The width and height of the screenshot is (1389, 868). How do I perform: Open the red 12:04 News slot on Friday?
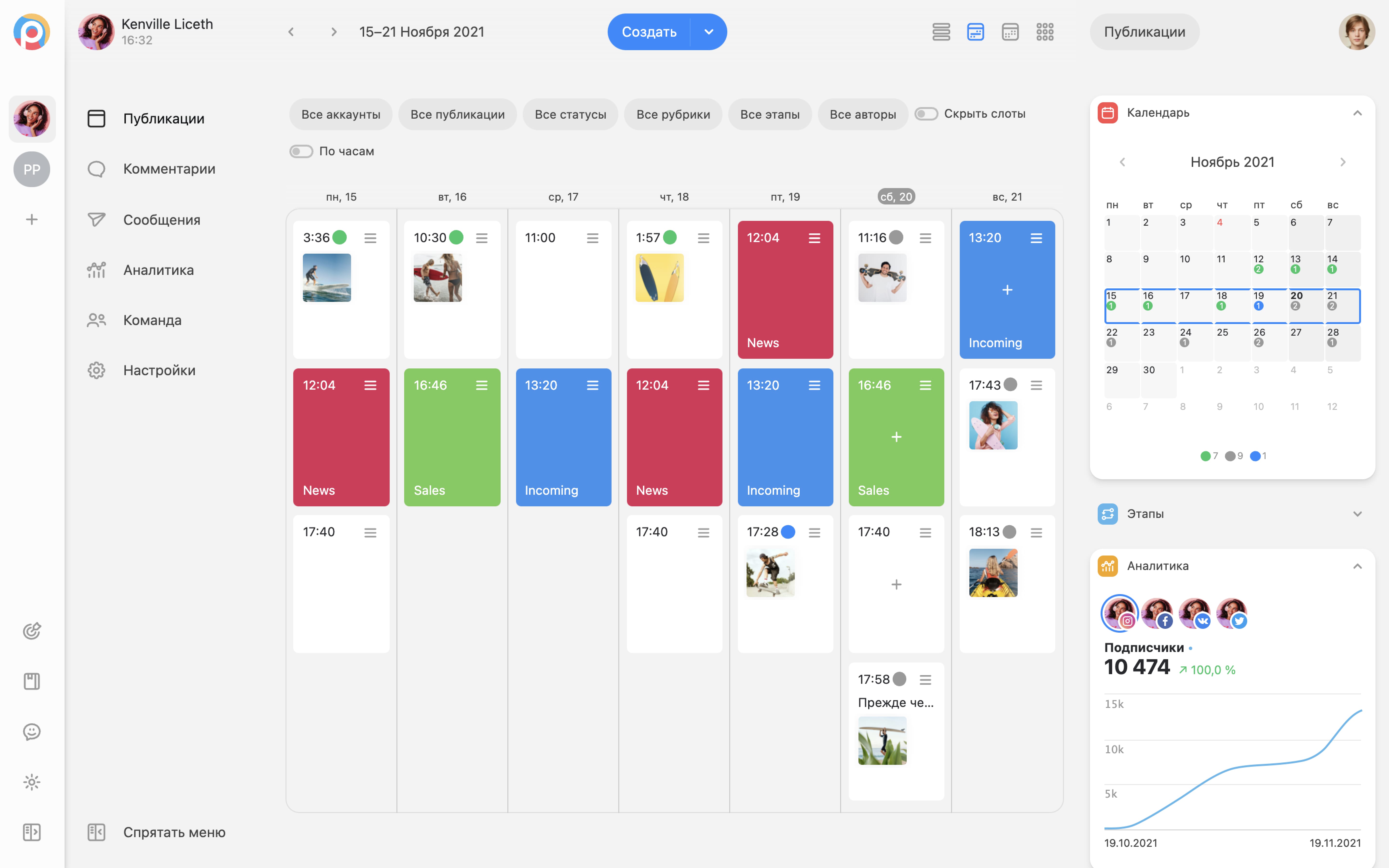(x=785, y=290)
